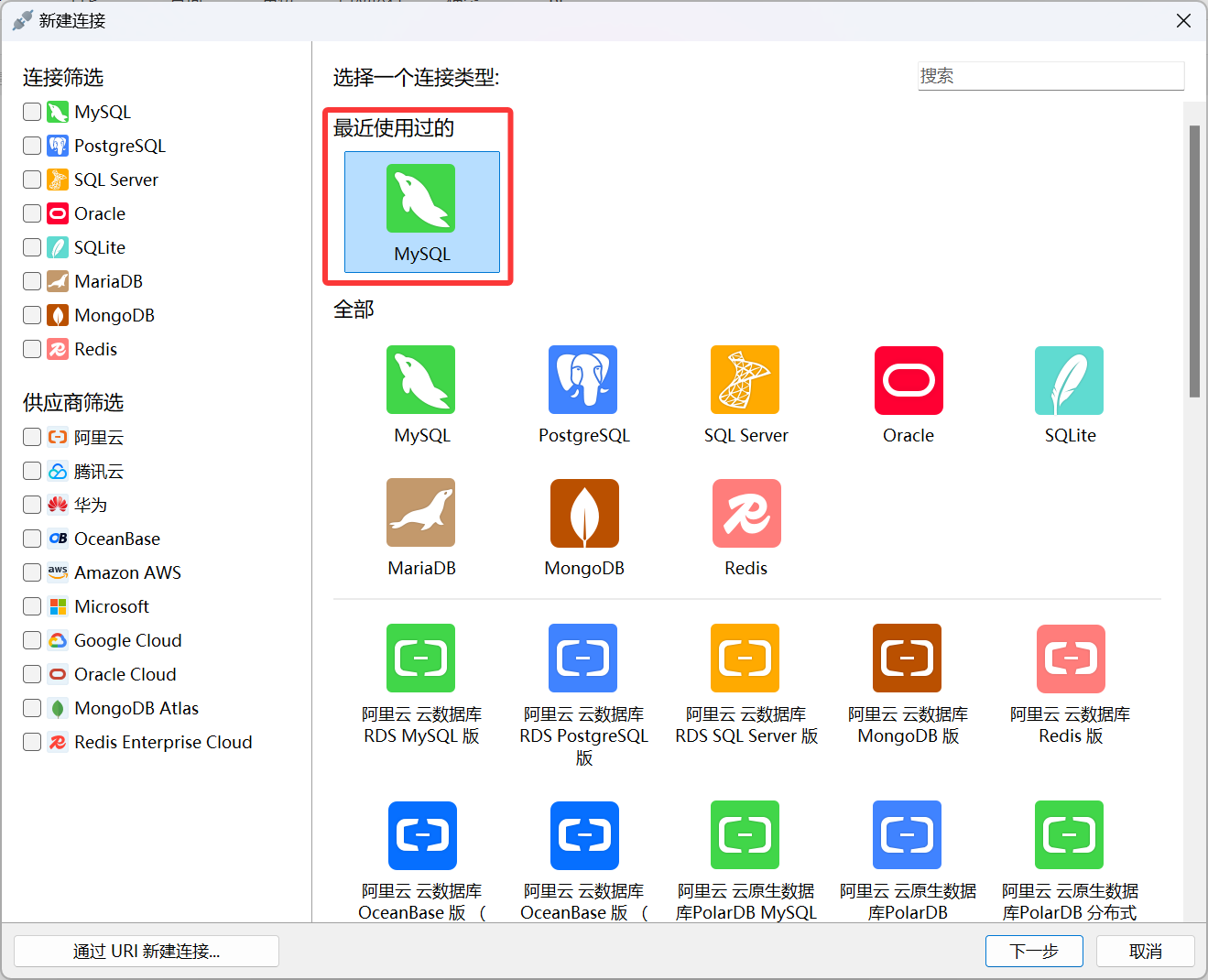Pick the SQL Server connection icon
1208x980 pixels.
pyautogui.click(x=745, y=380)
